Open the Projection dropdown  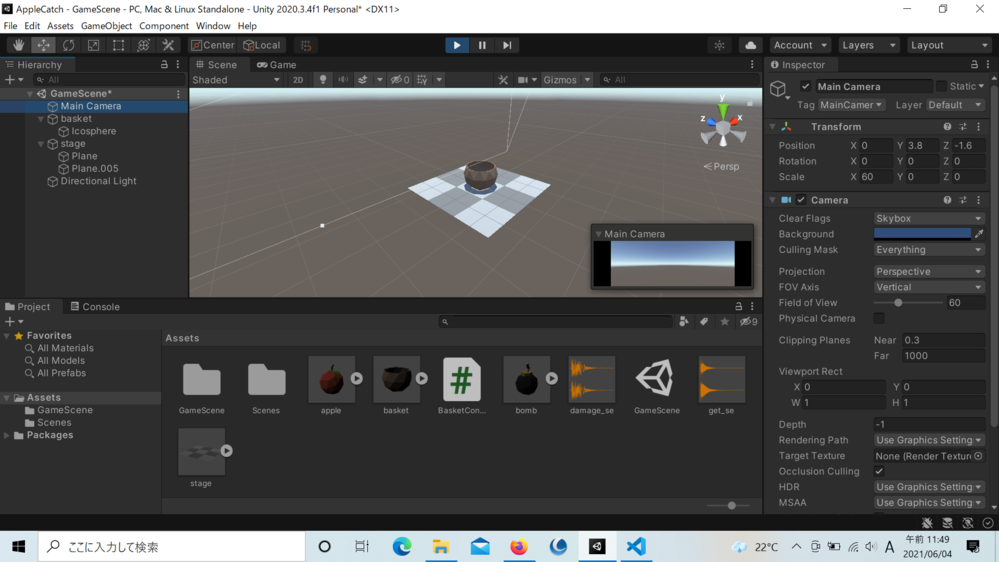(x=929, y=271)
